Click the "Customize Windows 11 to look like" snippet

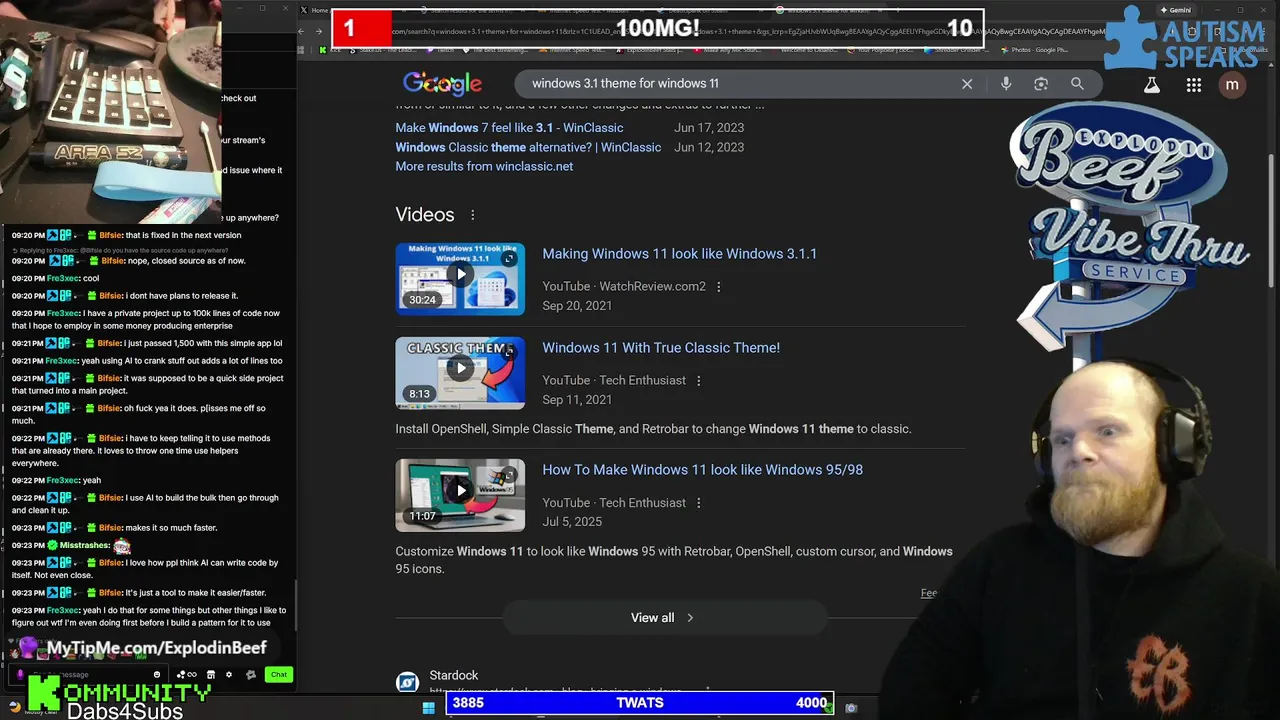click(x=674, y=560)
